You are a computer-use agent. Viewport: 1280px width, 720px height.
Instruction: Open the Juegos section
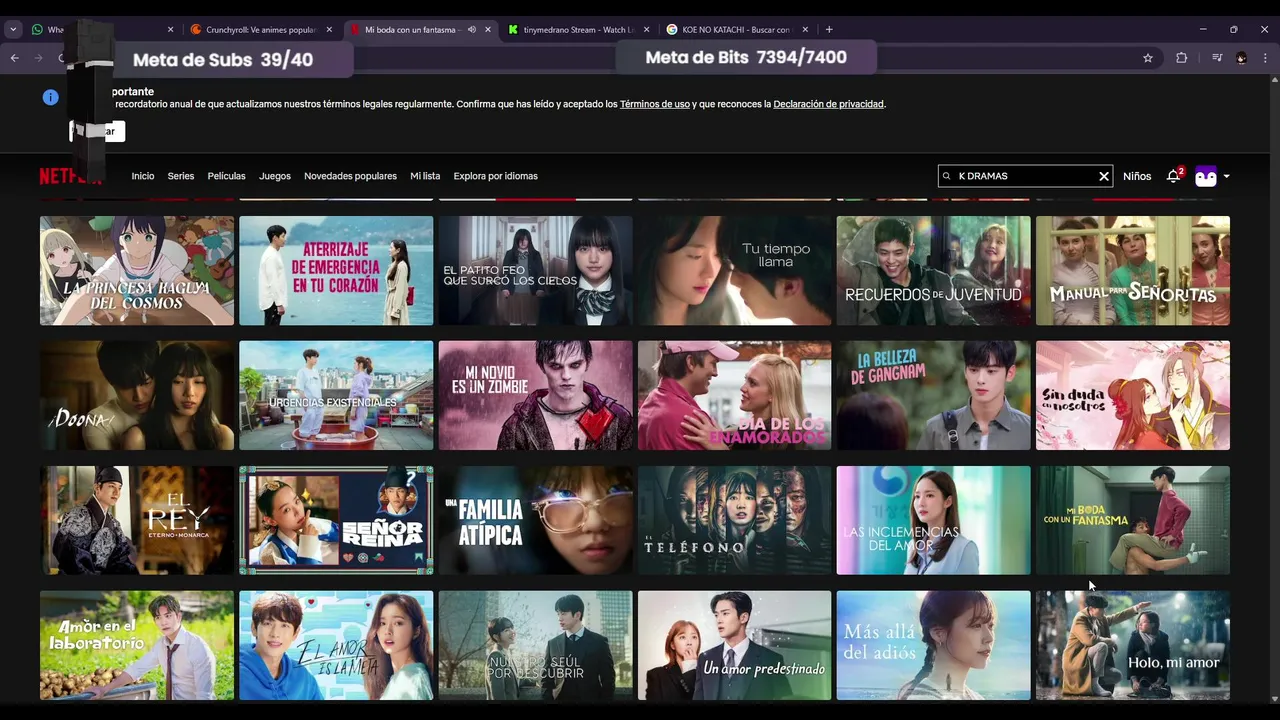[275, 176]
